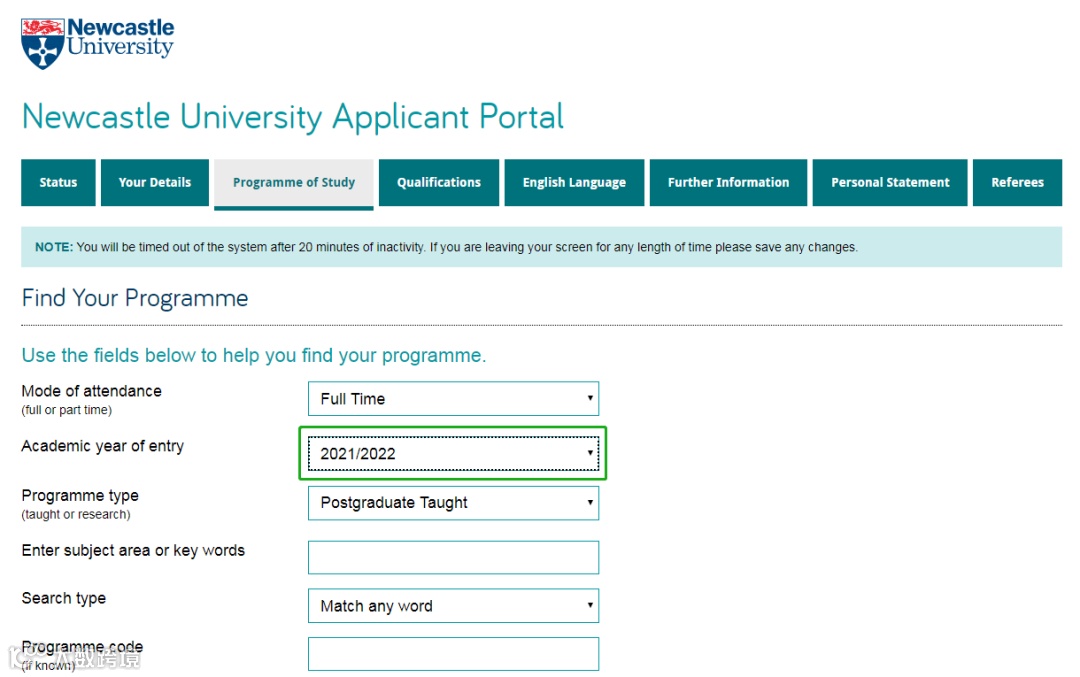Navigate to the Further Information tab
Image resolution: width=1080 pixels, height=677 pixels.
tap(728, 183)
